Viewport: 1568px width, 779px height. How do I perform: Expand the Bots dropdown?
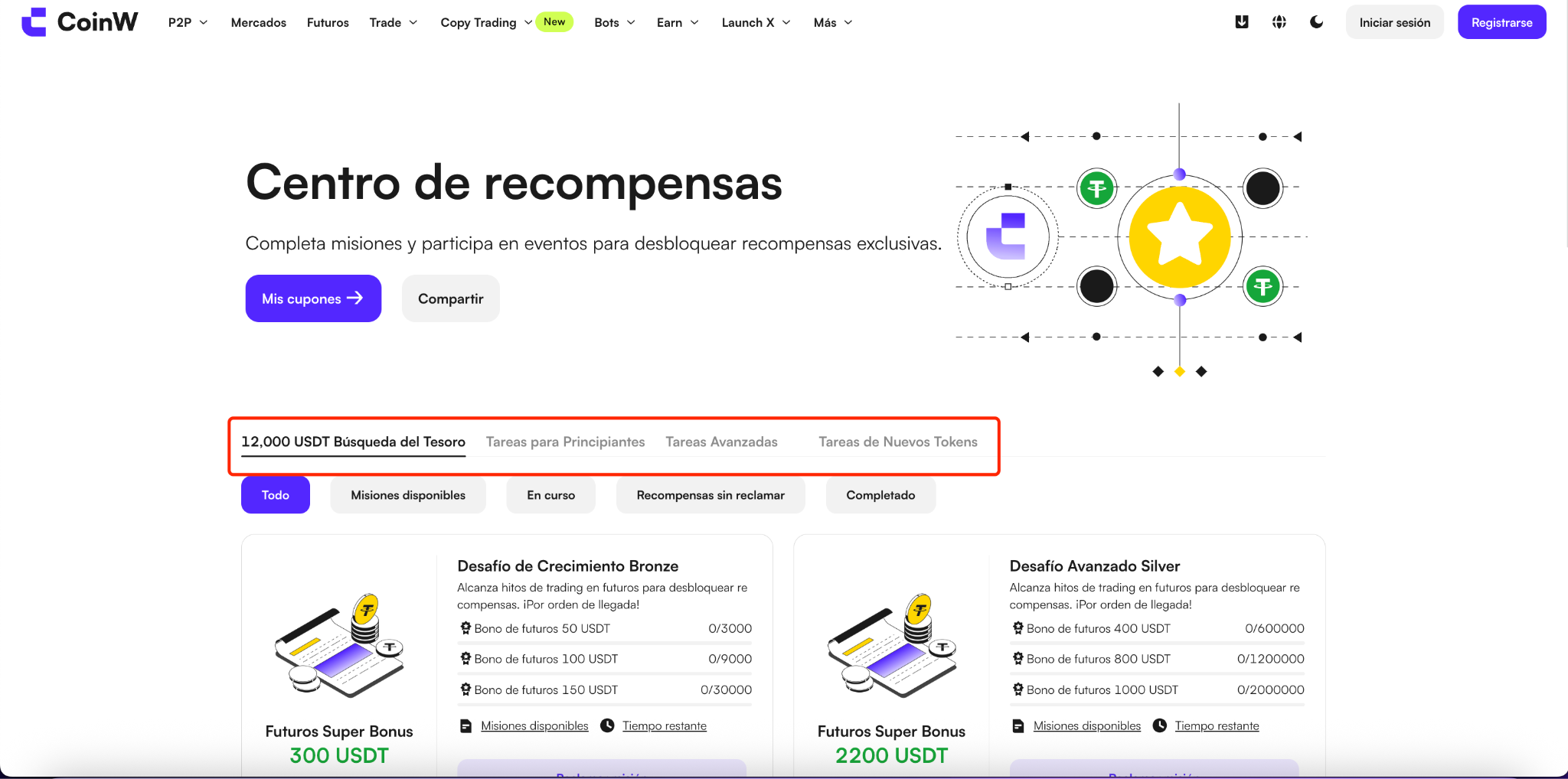[615, 23]
